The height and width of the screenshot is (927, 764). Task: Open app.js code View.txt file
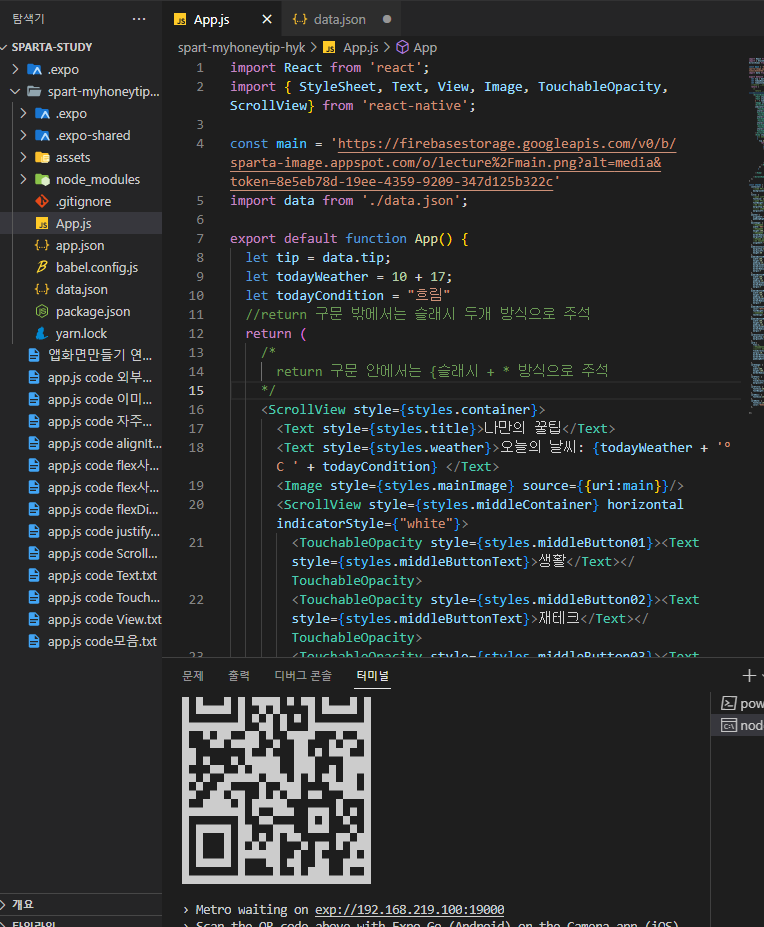(x=105, y=620)
